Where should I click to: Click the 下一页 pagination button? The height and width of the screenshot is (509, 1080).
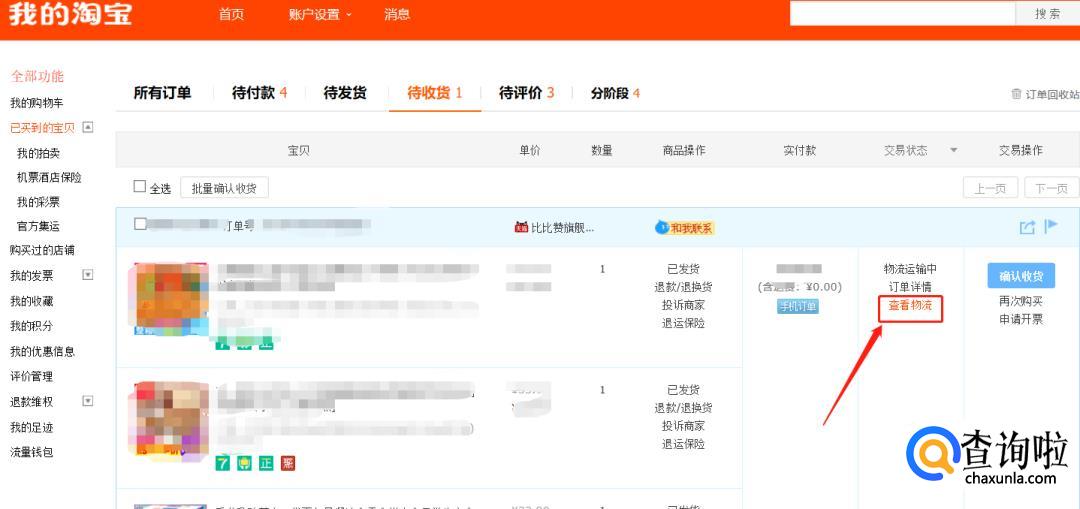point(1051,188)
